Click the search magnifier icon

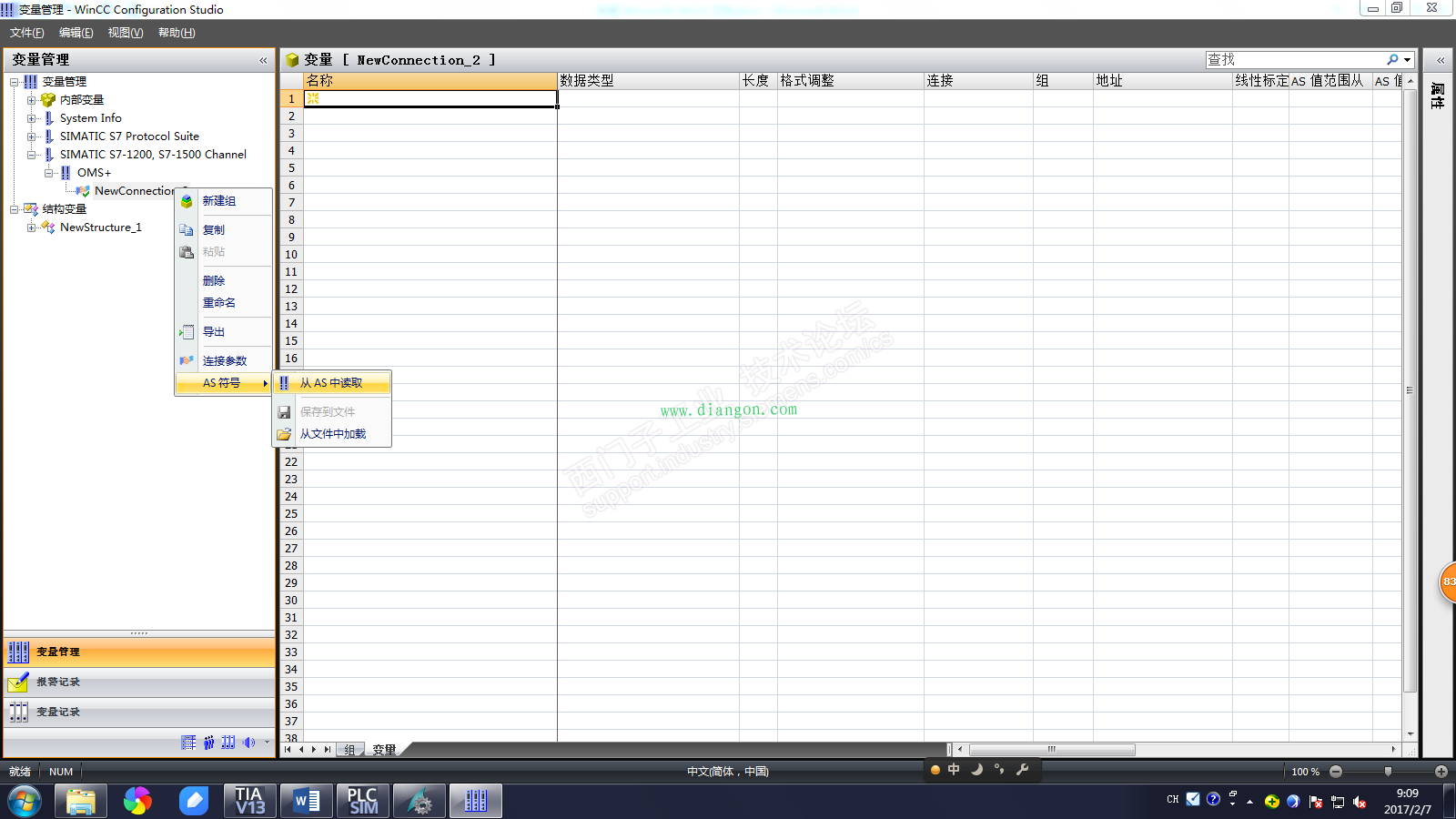[x=1392, y=60]
